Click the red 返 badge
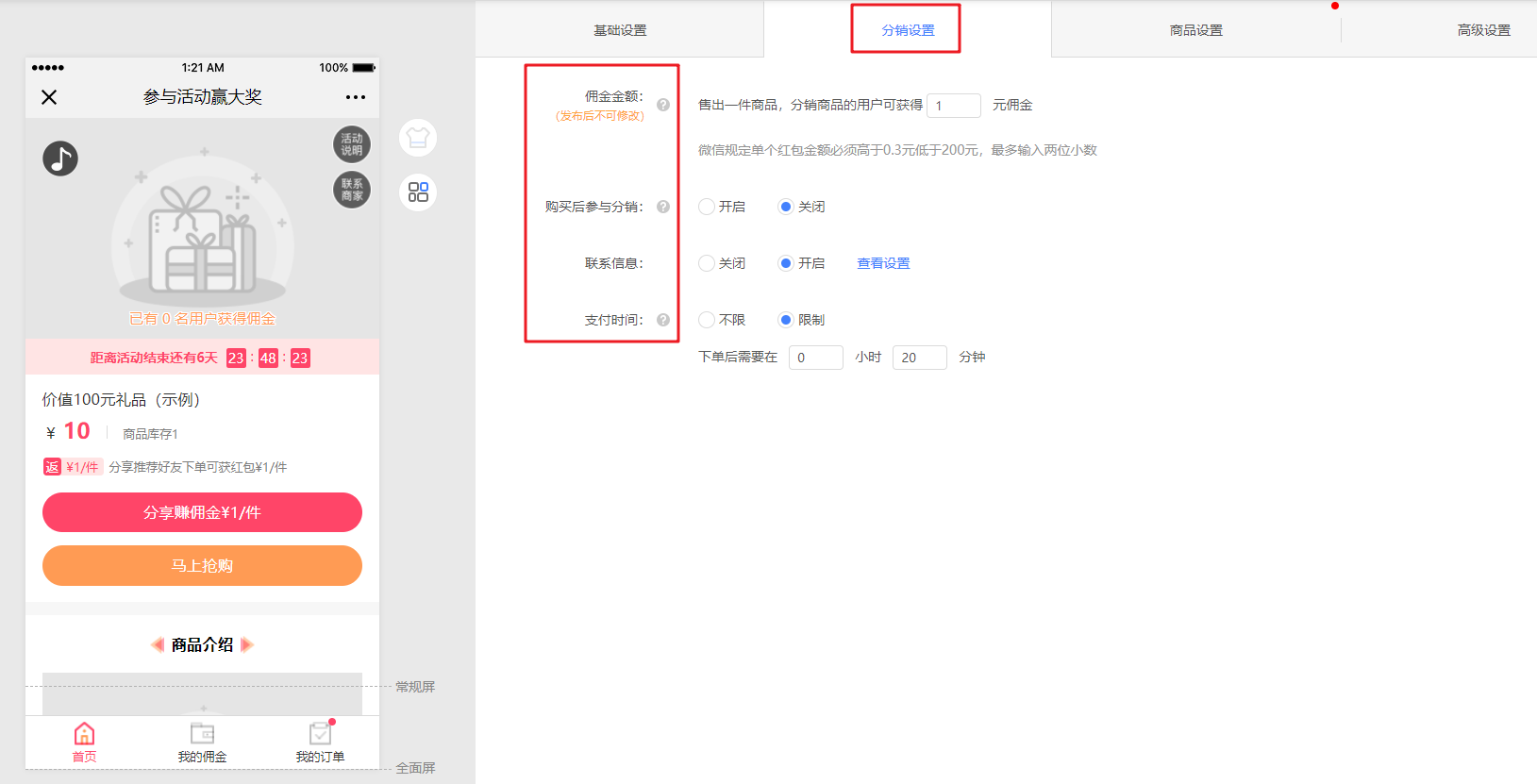 (x=52, y=467)
